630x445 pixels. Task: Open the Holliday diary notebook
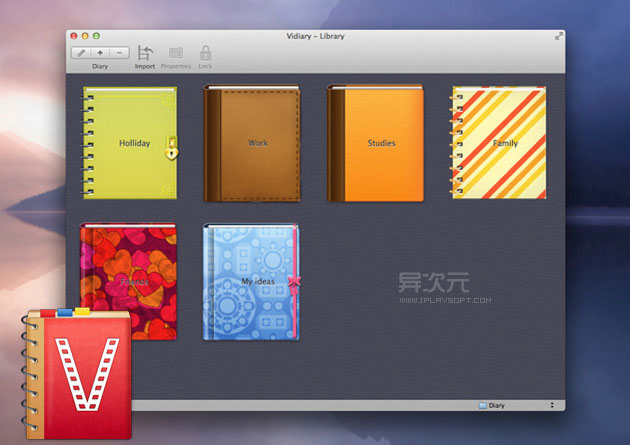coord(128,143)
